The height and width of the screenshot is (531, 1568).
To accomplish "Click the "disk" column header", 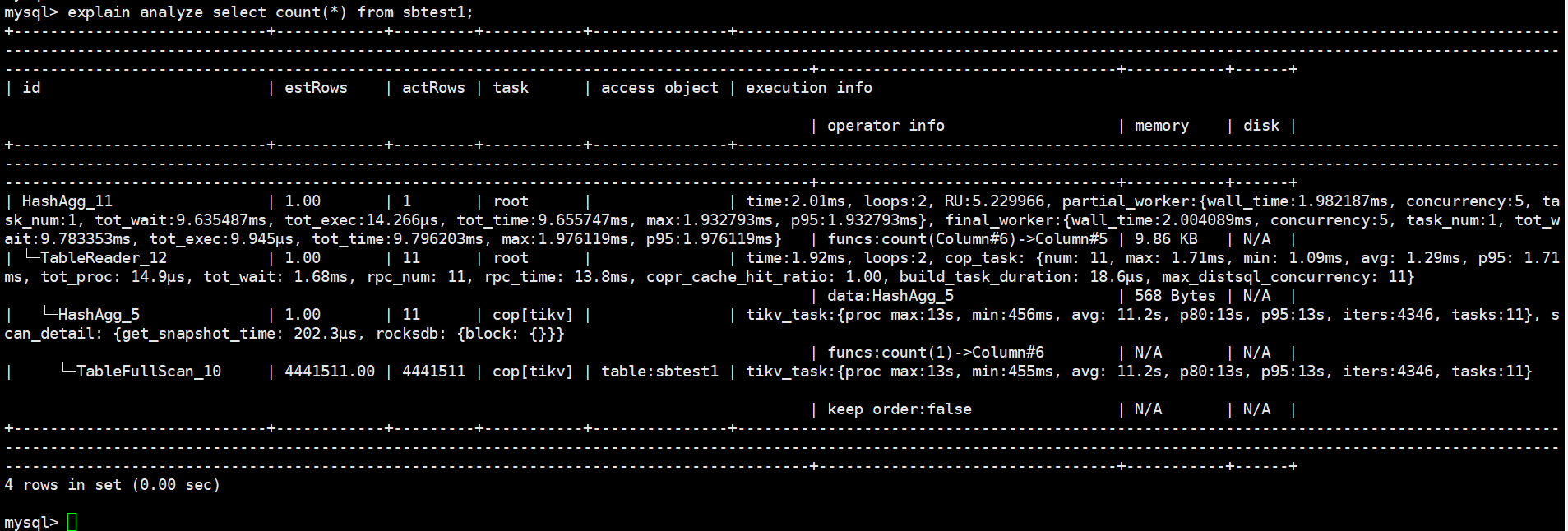I will 1261,126.
